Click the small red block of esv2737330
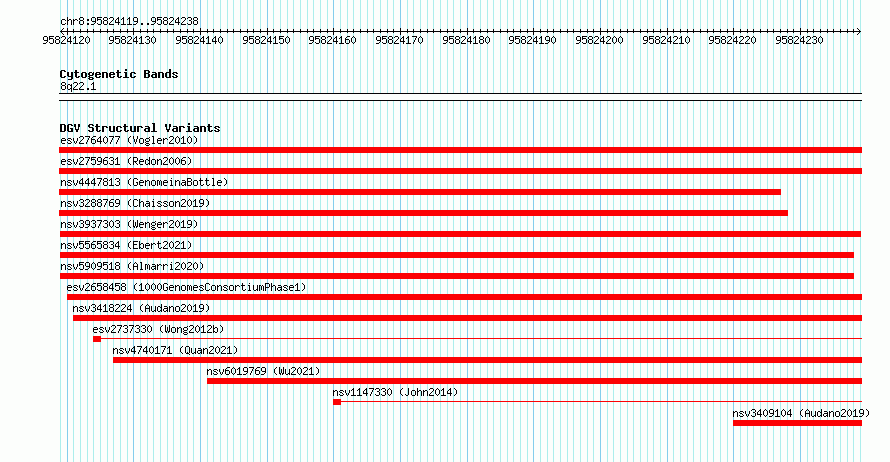890x462 pixels. [x=97, y=339]
